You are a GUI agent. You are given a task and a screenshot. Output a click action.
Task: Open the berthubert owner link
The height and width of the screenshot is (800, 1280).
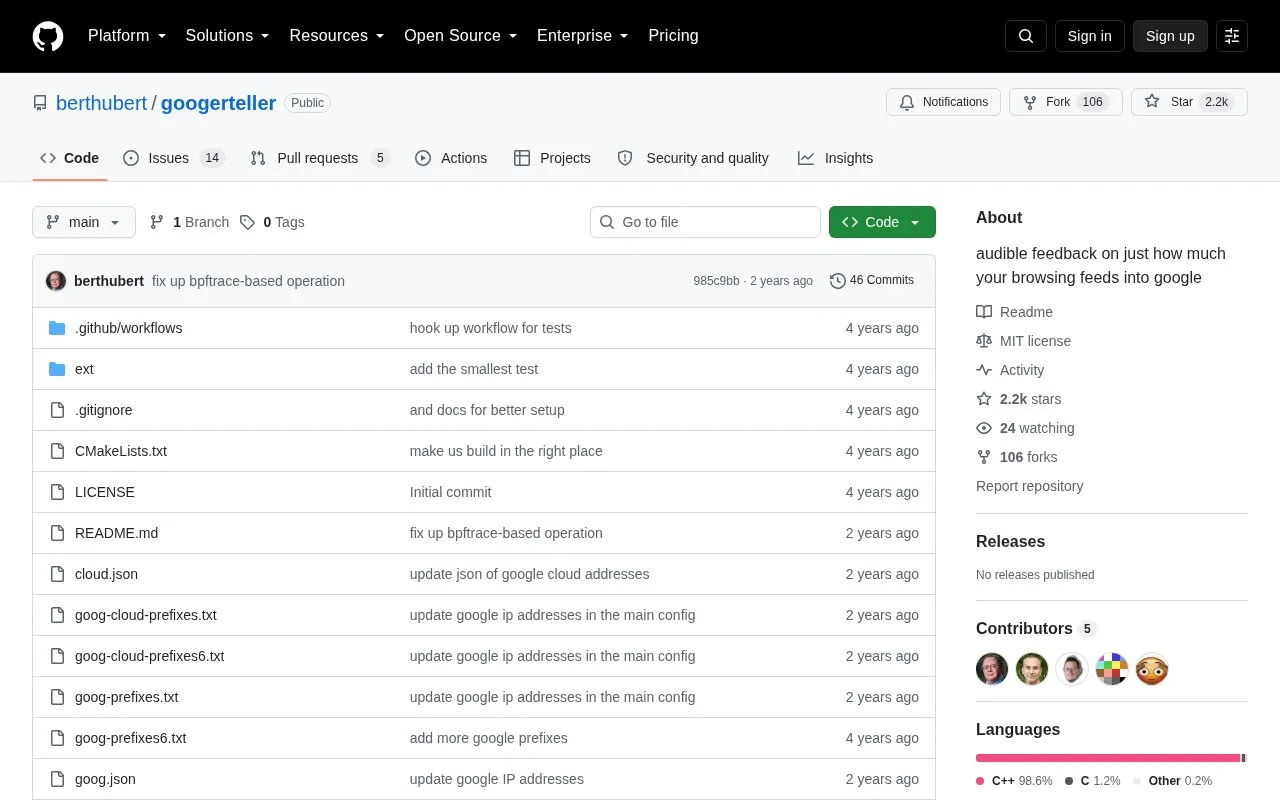102,103
